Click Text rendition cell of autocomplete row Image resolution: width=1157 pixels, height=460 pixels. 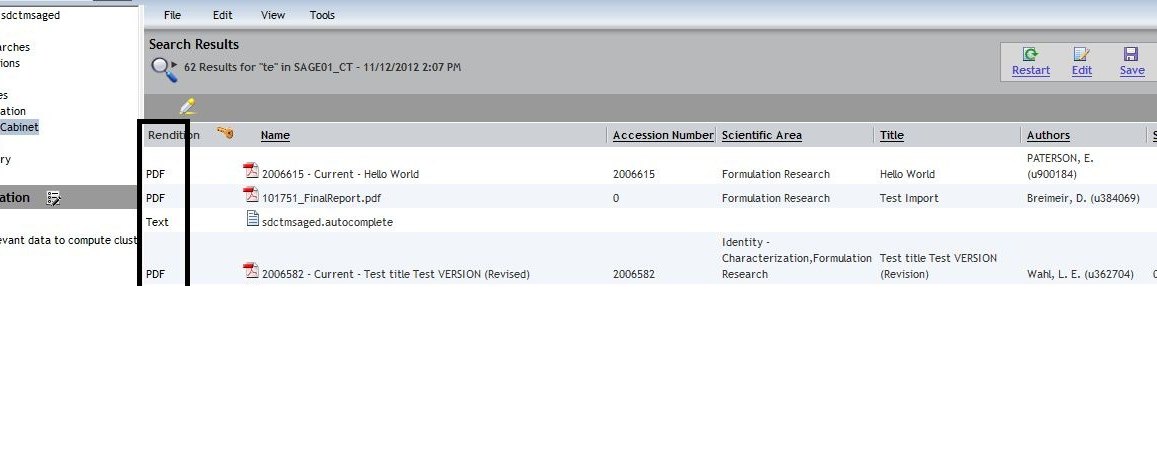coord(157,222)
